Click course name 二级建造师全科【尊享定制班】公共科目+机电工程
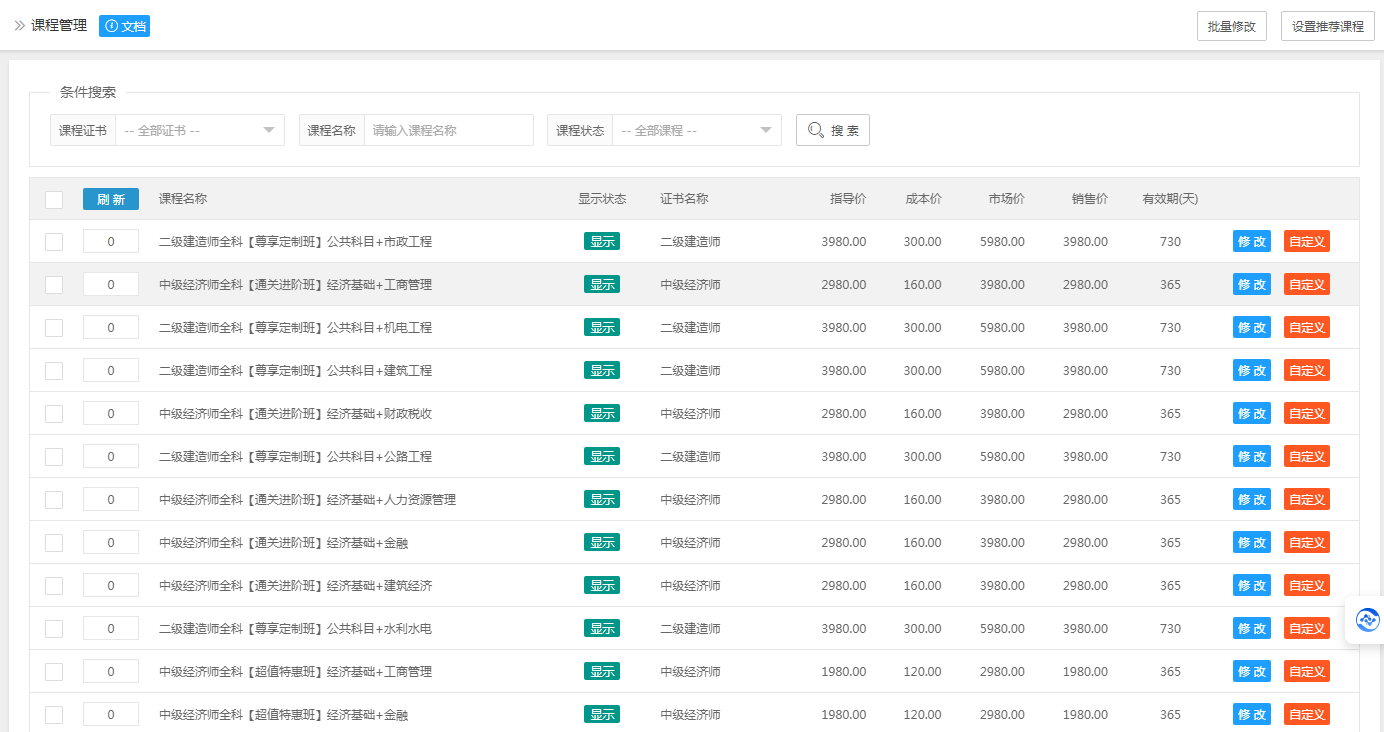Screen dimensions: 1384x732 (295, 328)
